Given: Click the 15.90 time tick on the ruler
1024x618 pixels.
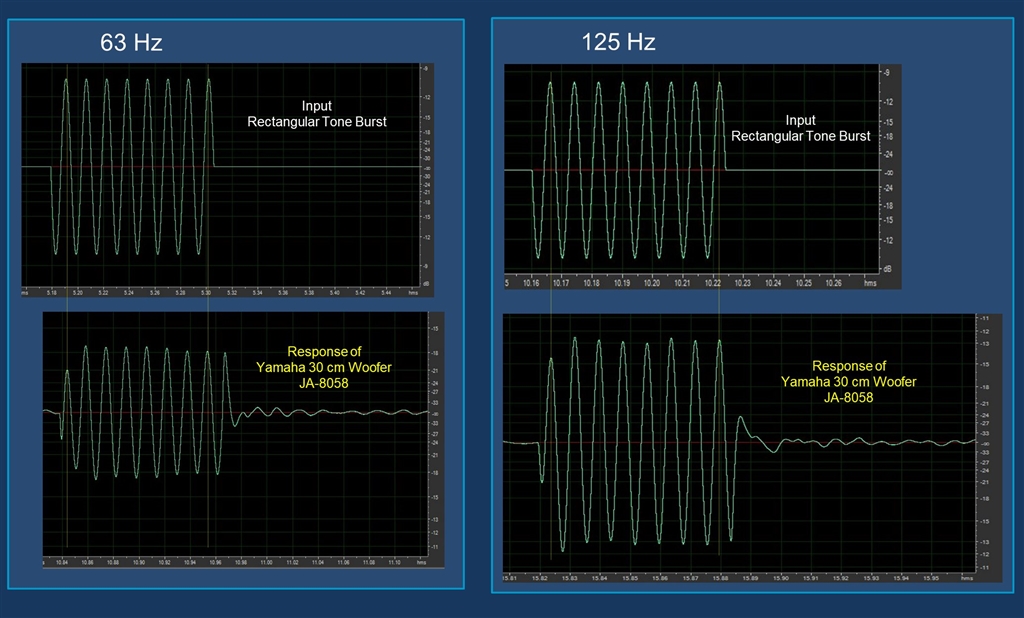Looking at the screenshot, I should tap(780, 578).
